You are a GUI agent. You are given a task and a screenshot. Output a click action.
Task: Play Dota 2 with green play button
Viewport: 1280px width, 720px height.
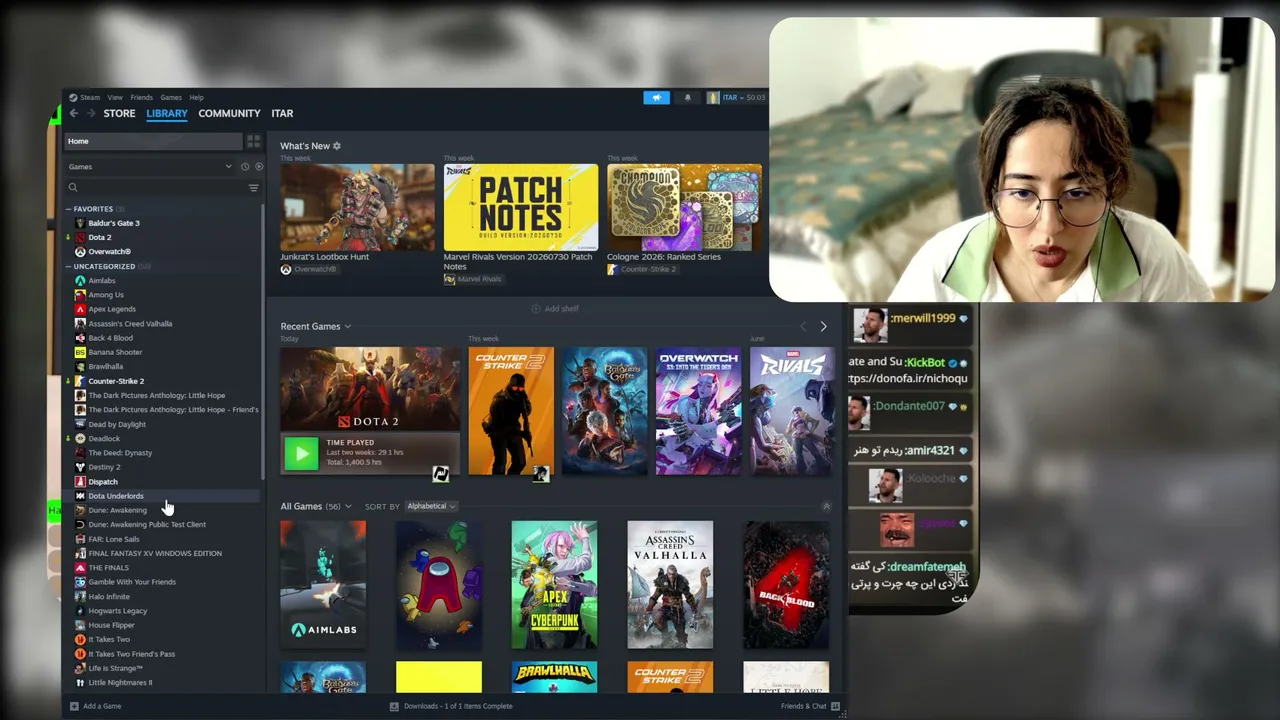point(301,454)
